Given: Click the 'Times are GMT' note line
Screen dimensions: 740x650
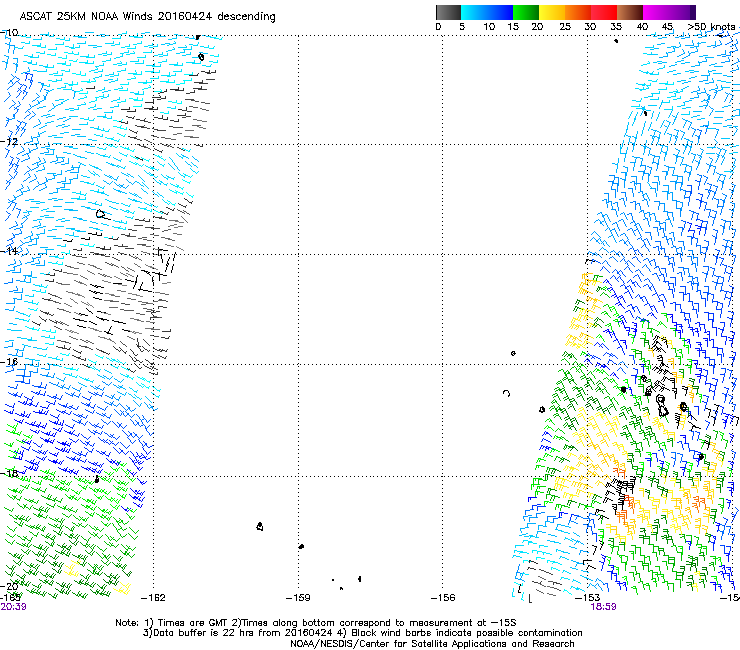Looking at the screenshot, I should click(316, 623).
